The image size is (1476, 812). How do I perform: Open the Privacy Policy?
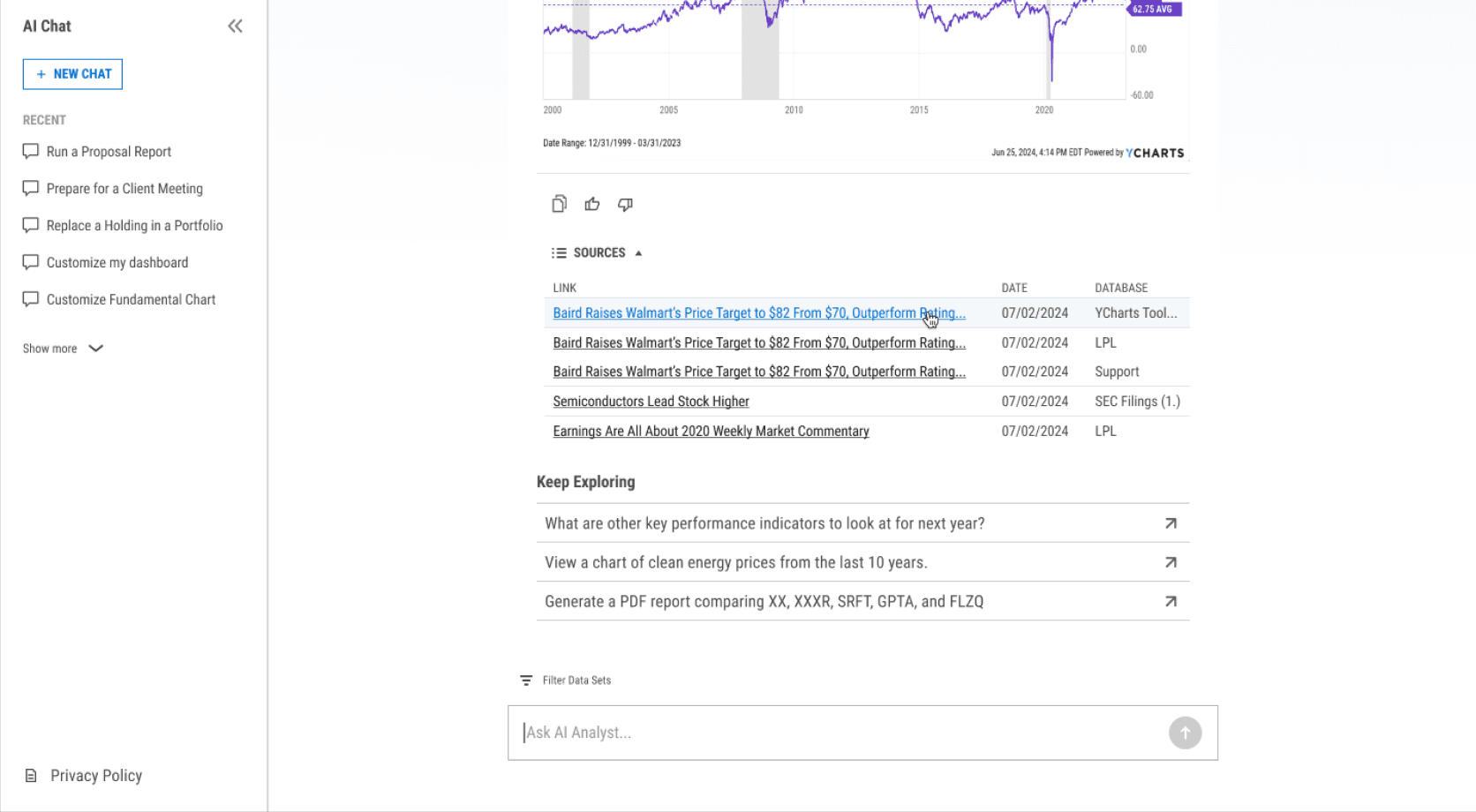[95, 776]
